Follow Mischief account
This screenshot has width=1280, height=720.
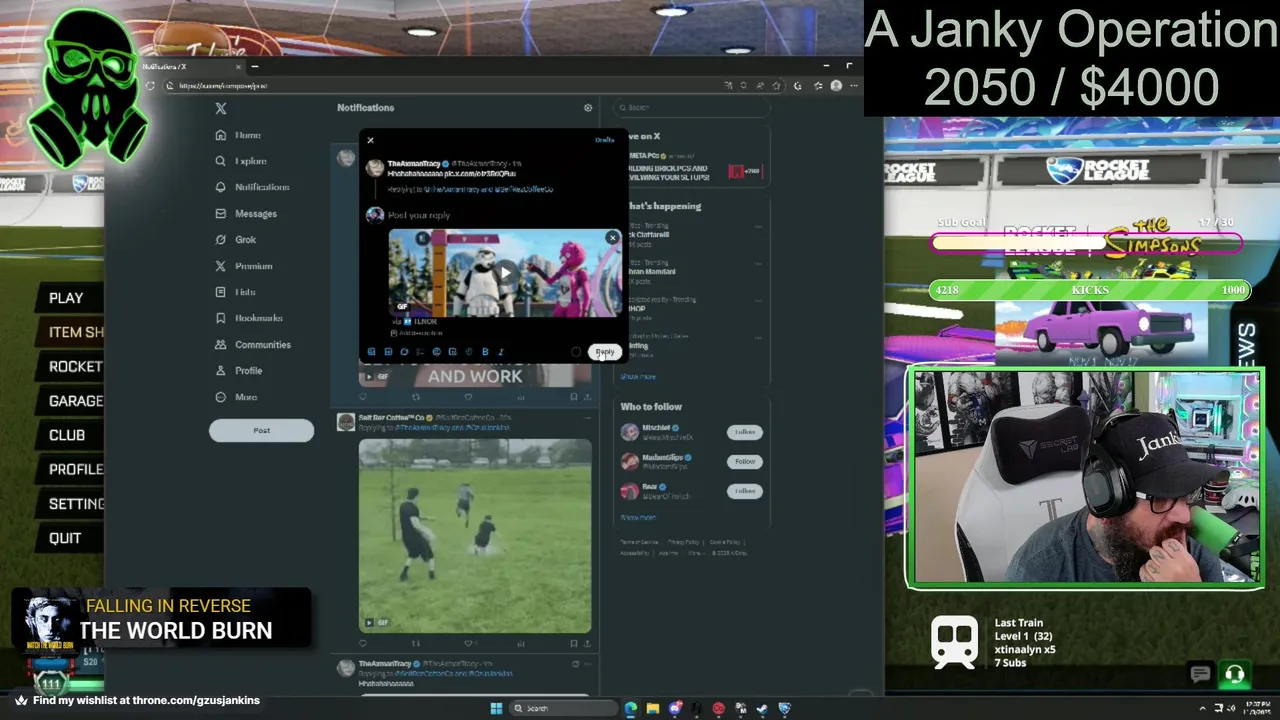point(745,432)
